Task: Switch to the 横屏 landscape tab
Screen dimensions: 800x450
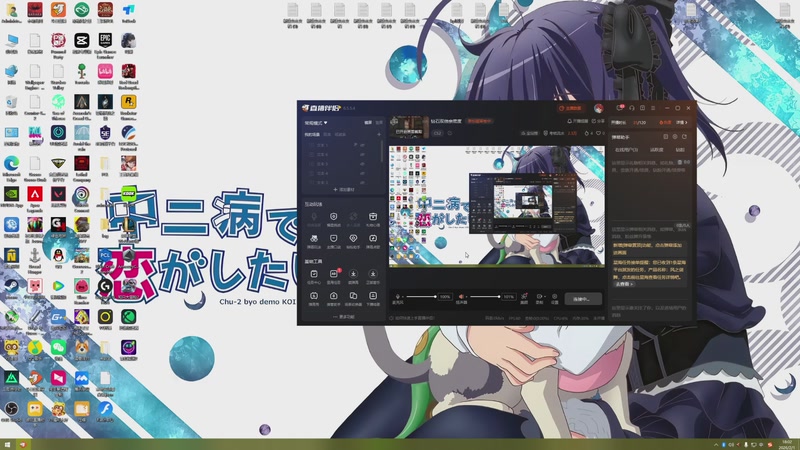Action: tap(368, 123)
